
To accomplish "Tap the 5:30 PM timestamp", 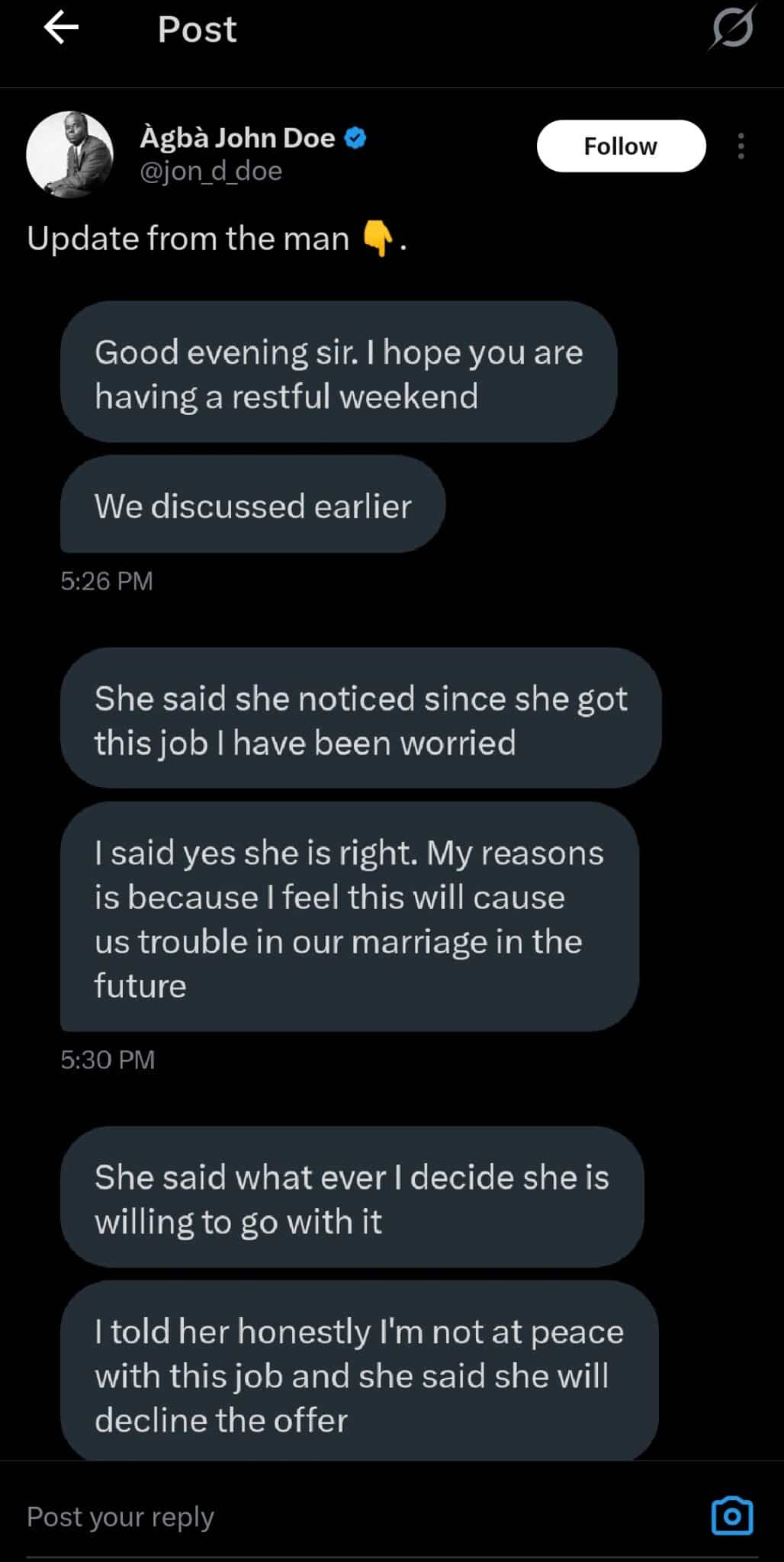I will (x=108, y=1059).
